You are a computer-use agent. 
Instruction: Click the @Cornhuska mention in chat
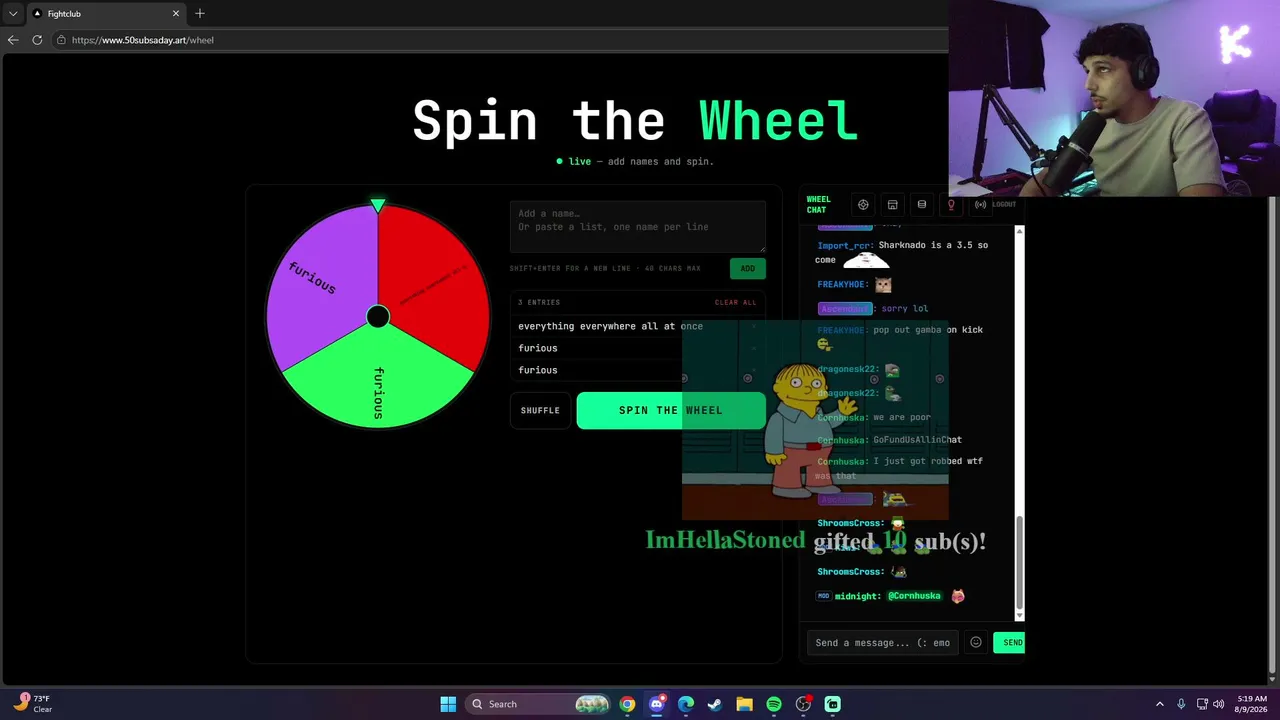pyautogui.click(x=914, y=596)
